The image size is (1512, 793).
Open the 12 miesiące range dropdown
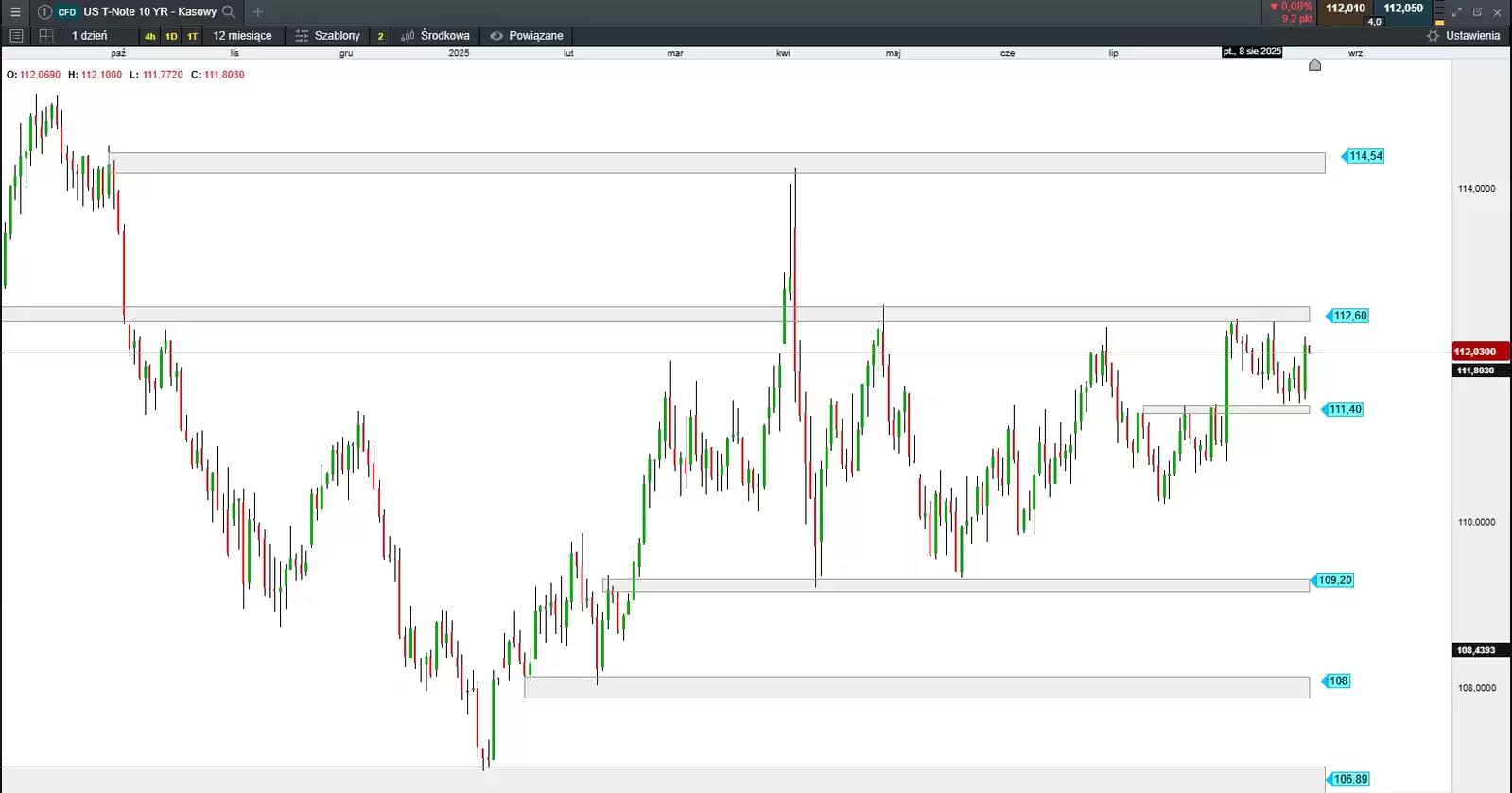[242, 36]
